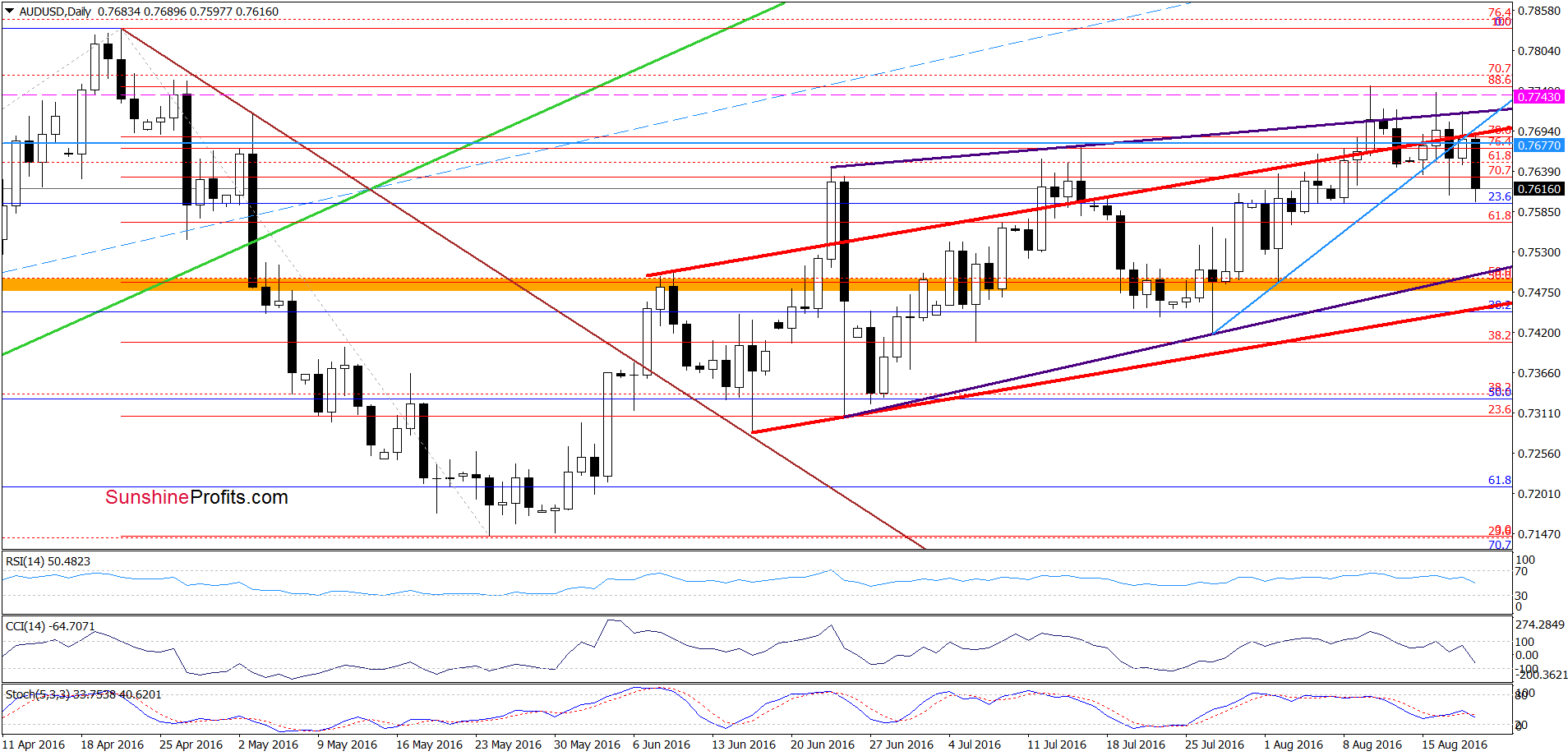Click the 2 May 2016 date label

point(269,744)
